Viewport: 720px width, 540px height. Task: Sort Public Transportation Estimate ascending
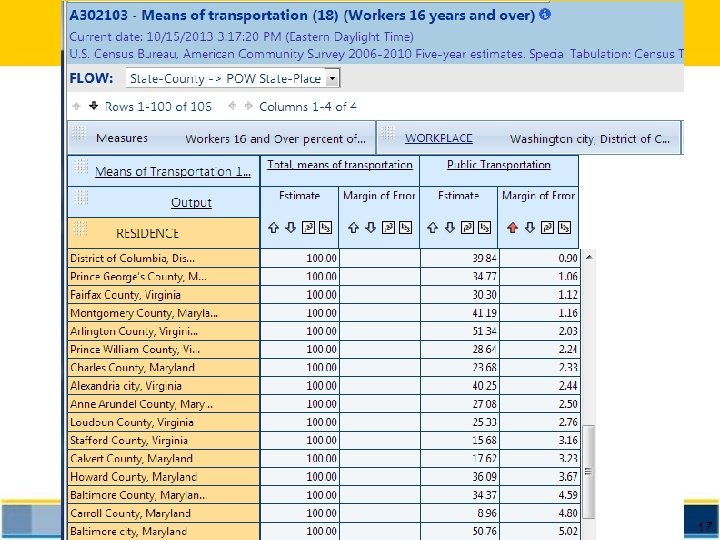coord(432,228)
